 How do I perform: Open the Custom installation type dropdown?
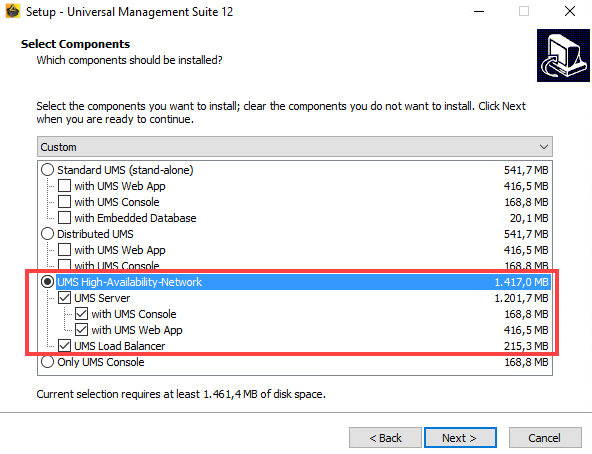tap(295, 147)
